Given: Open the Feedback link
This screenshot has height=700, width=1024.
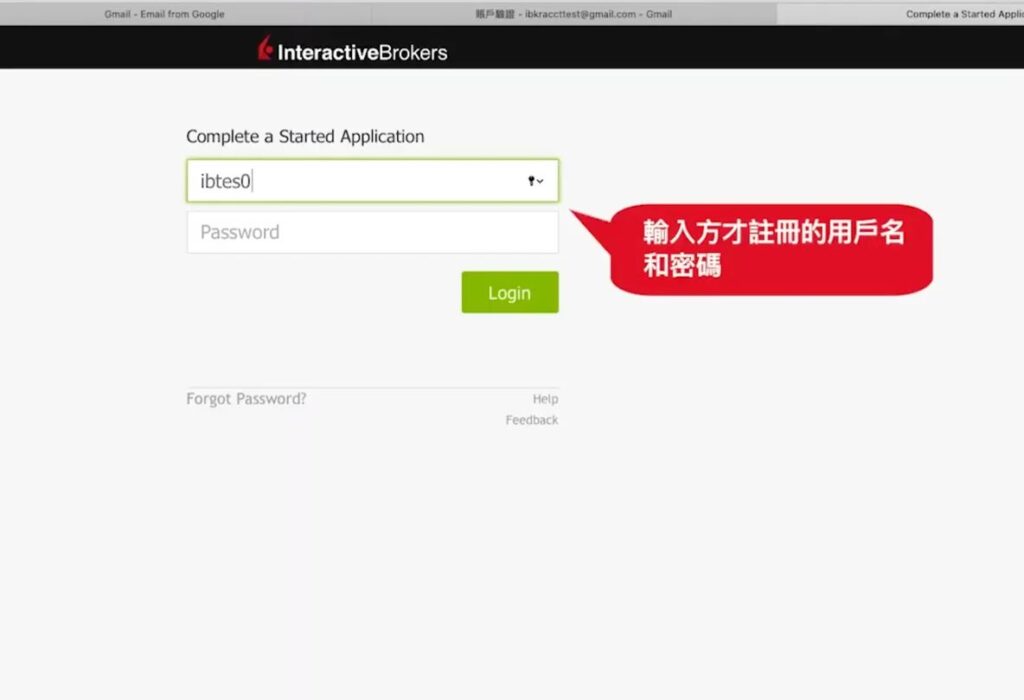Looking at the screenshot, I should [x=531, y=420].
